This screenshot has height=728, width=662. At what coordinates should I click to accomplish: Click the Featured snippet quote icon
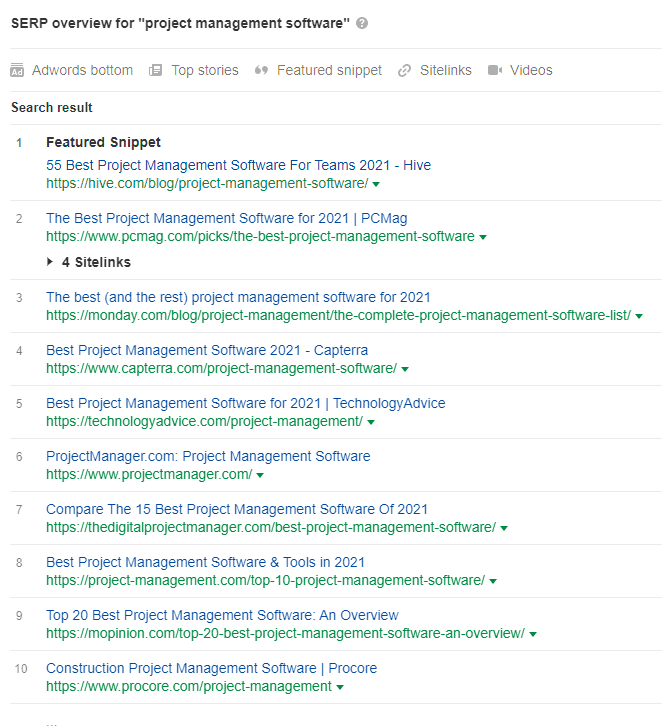coord(261,70)
